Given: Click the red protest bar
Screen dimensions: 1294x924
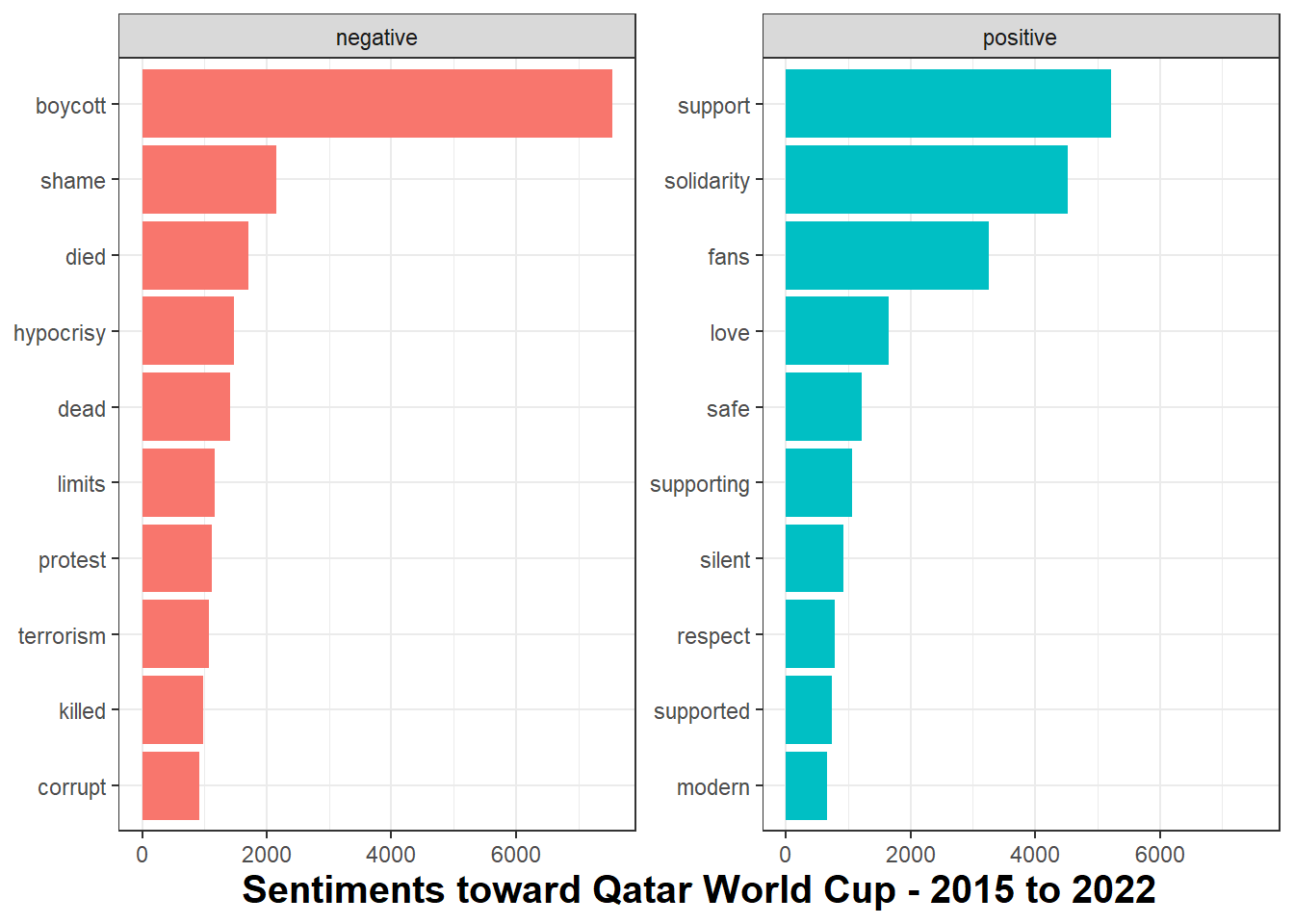Looking at the screenshot, I should [176, 558].
